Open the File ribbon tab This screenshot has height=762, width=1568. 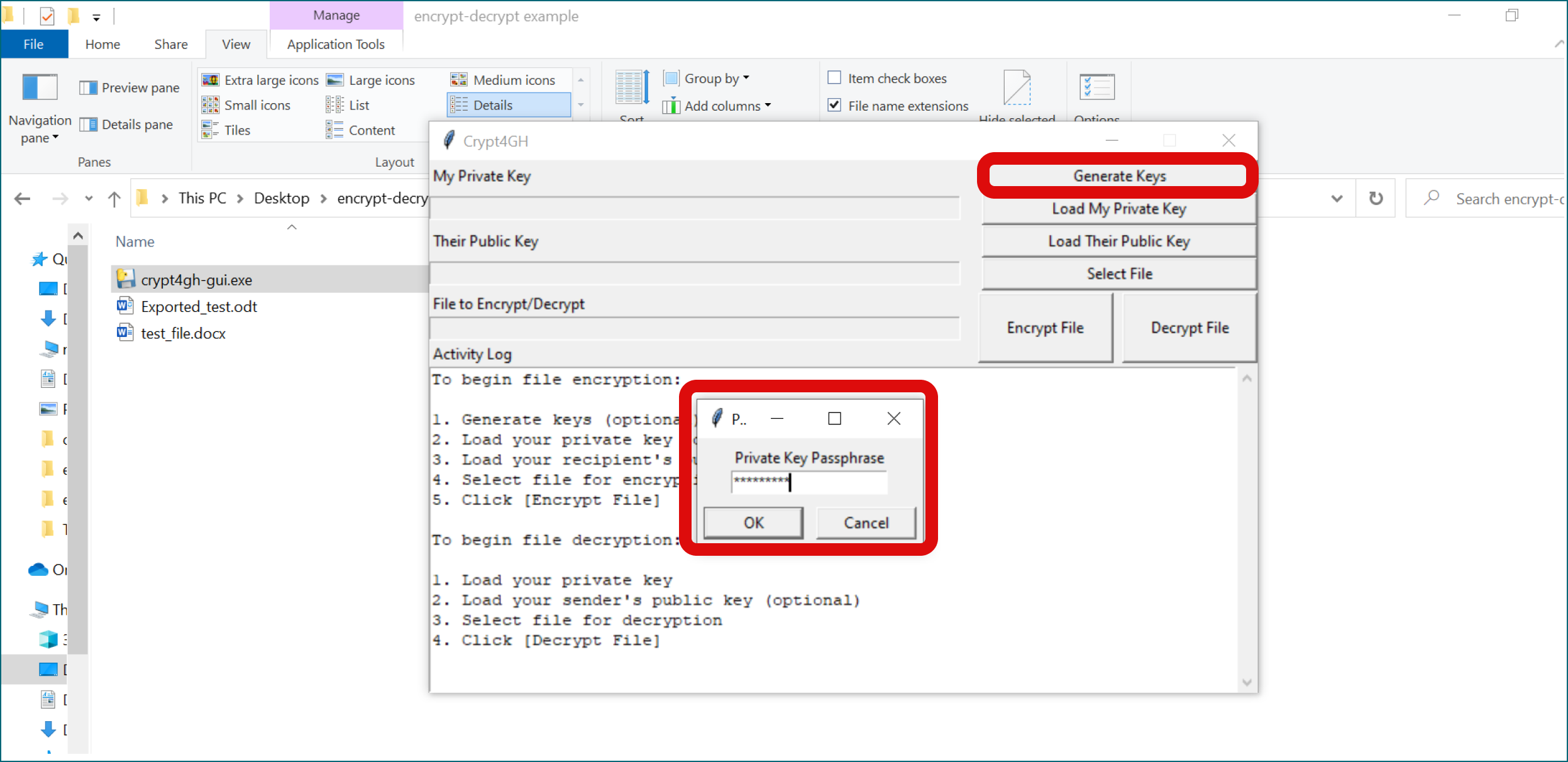(x=34, y=45)
